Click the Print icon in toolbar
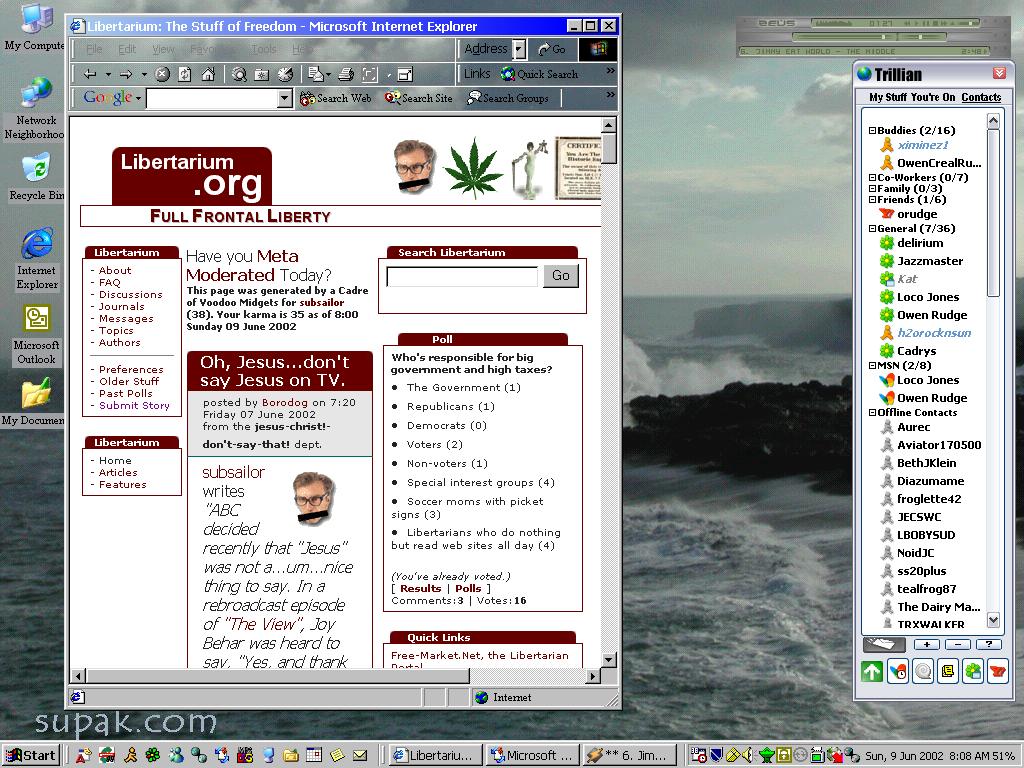Image resolution: width=1024 pixels, height=768 pixels. click(x=346, y=74)
